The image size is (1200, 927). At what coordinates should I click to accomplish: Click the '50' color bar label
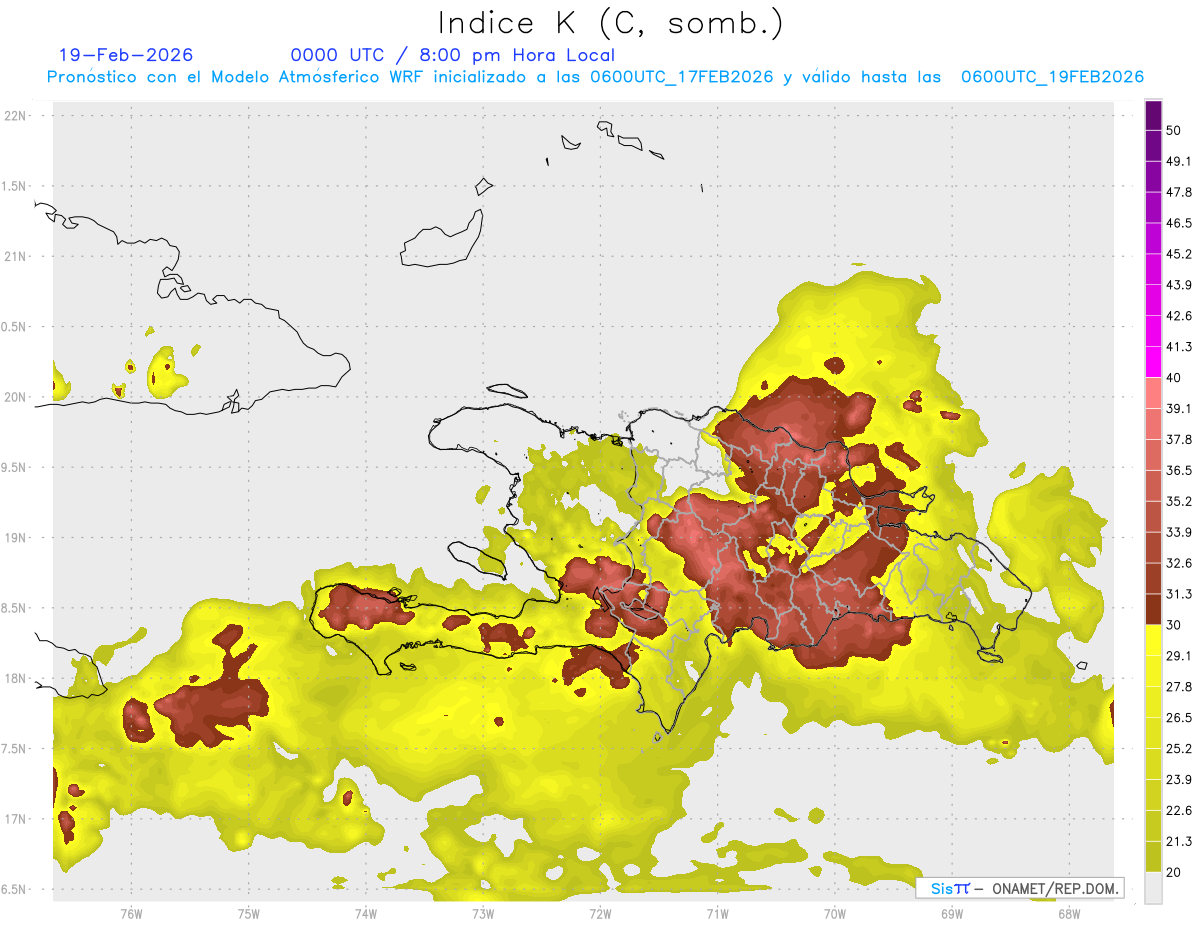1175,131
